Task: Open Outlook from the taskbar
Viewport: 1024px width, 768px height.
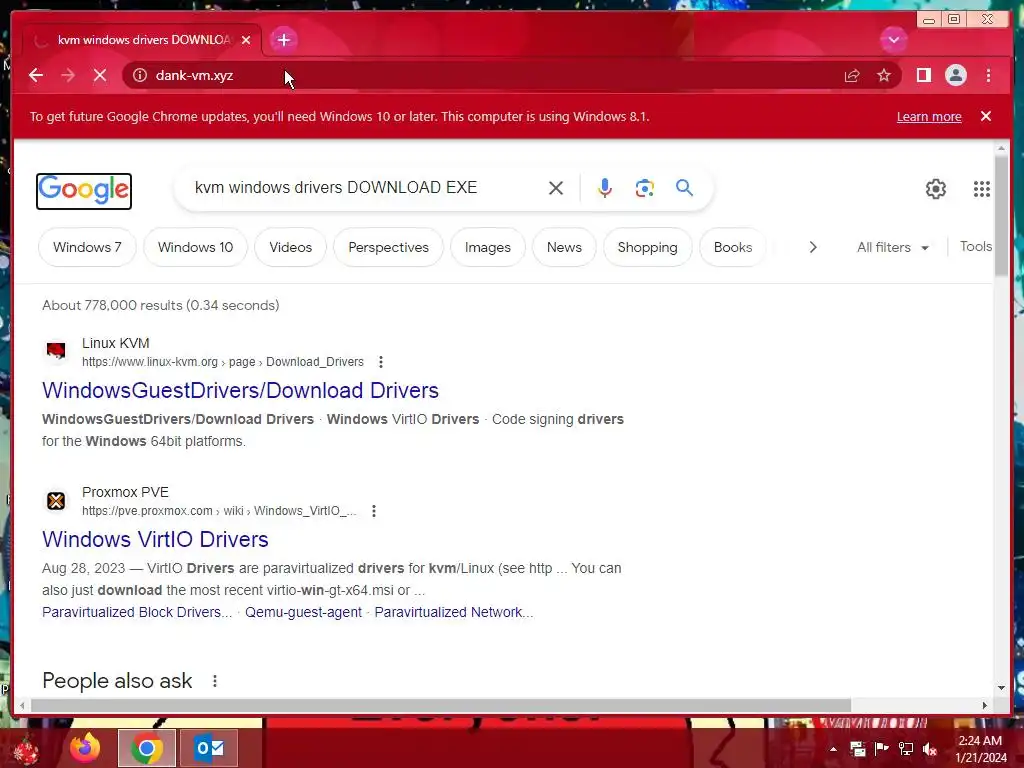Action: coord(209,748)
